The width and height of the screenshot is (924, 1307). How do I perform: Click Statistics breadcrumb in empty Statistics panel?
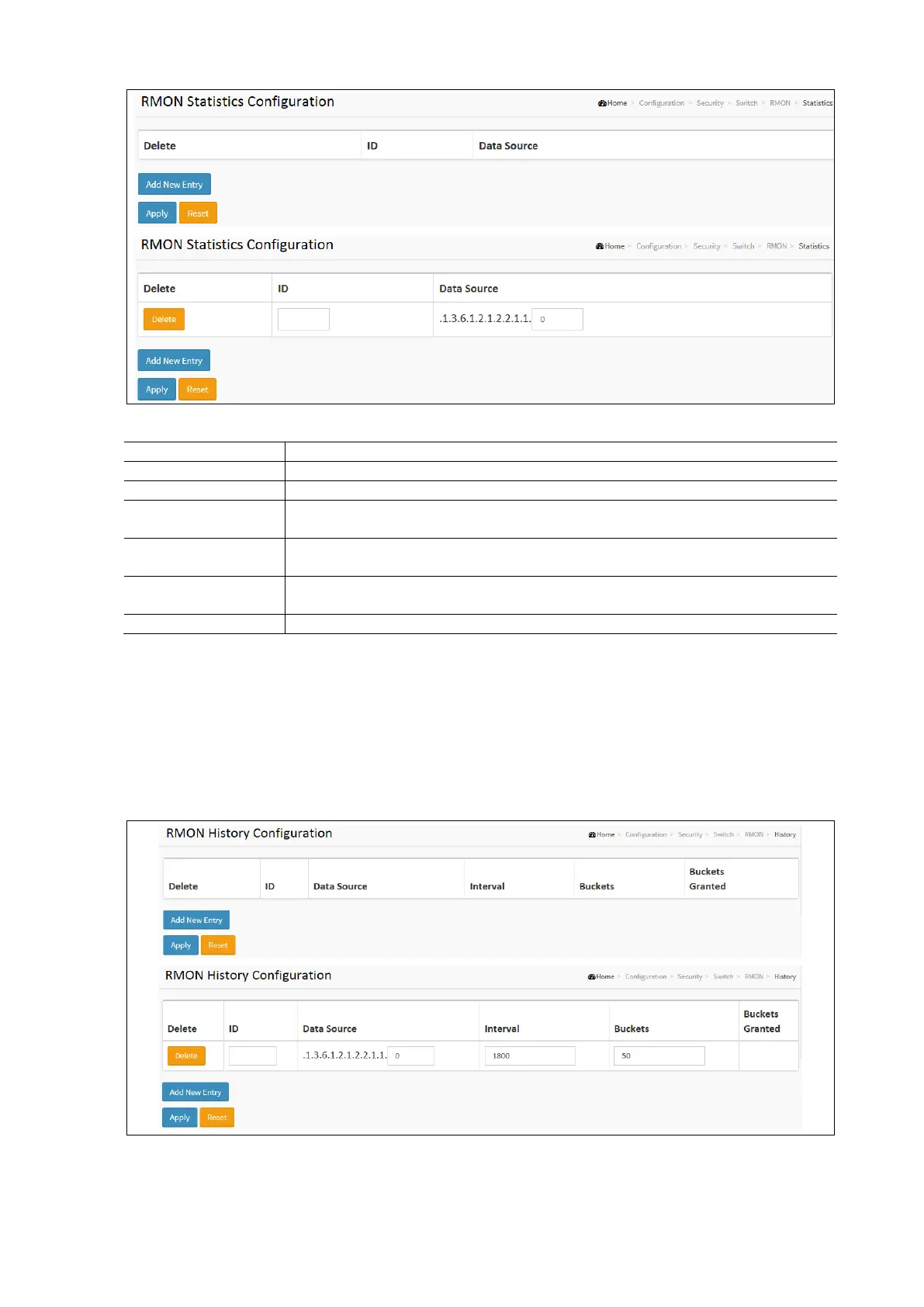[818, 103]
